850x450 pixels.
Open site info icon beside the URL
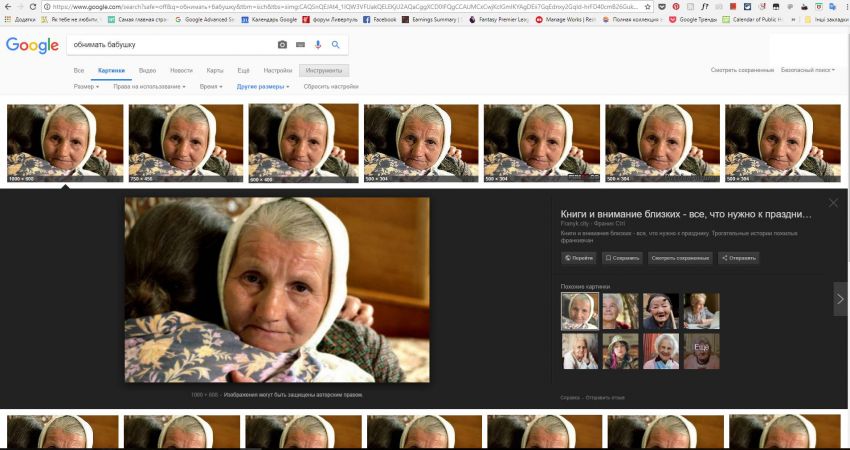point(47,7)
